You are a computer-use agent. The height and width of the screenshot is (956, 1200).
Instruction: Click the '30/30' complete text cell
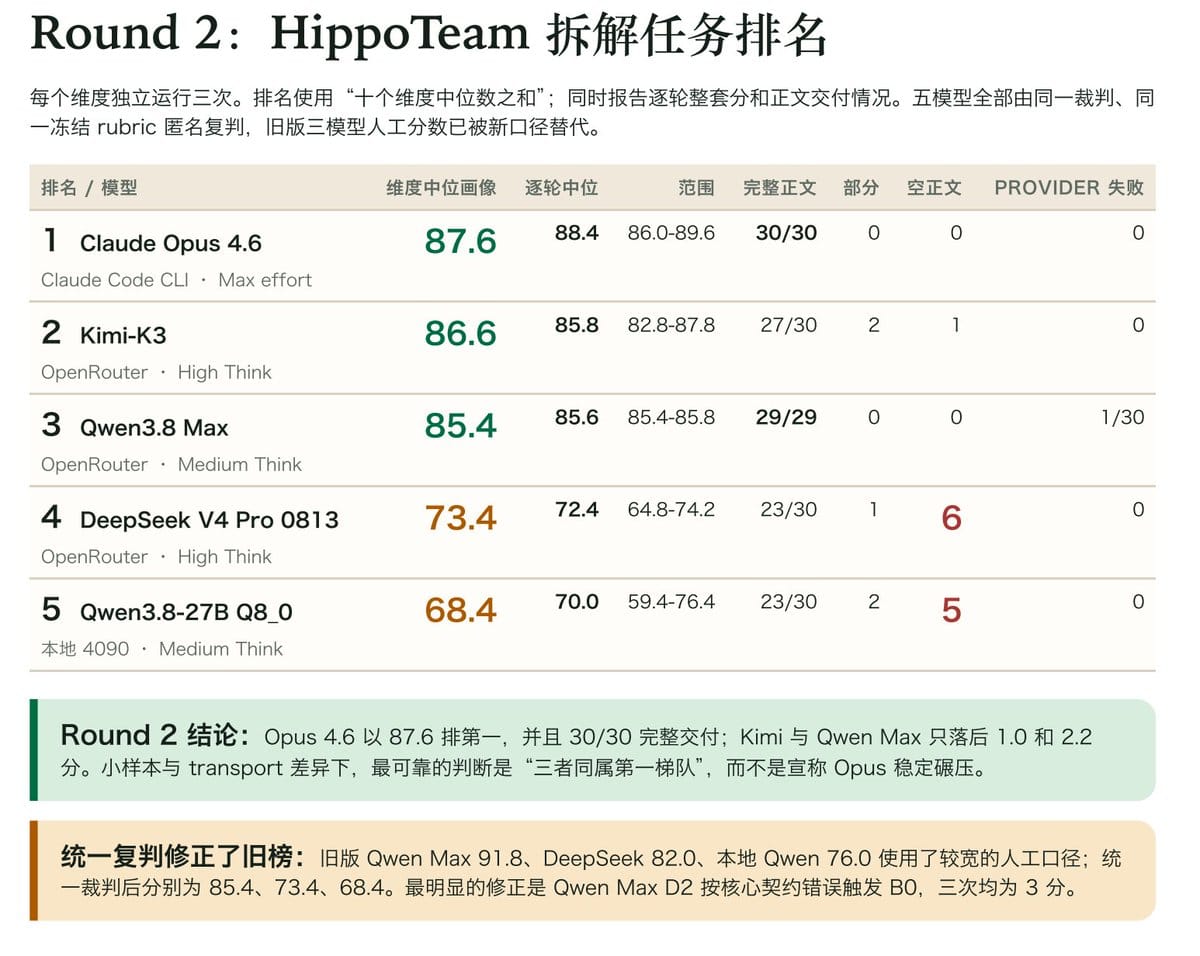pyautogui.click(x=786, y=233)
